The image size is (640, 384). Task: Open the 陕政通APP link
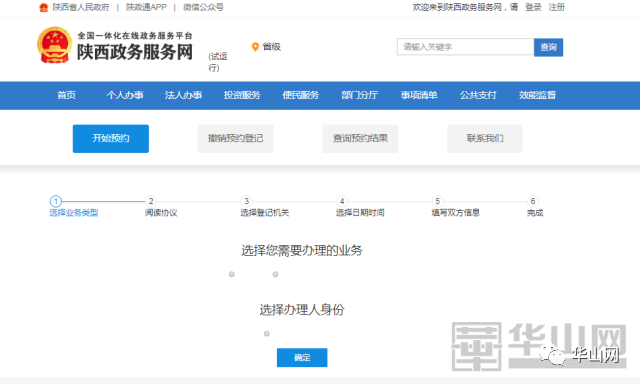point(146,7)
